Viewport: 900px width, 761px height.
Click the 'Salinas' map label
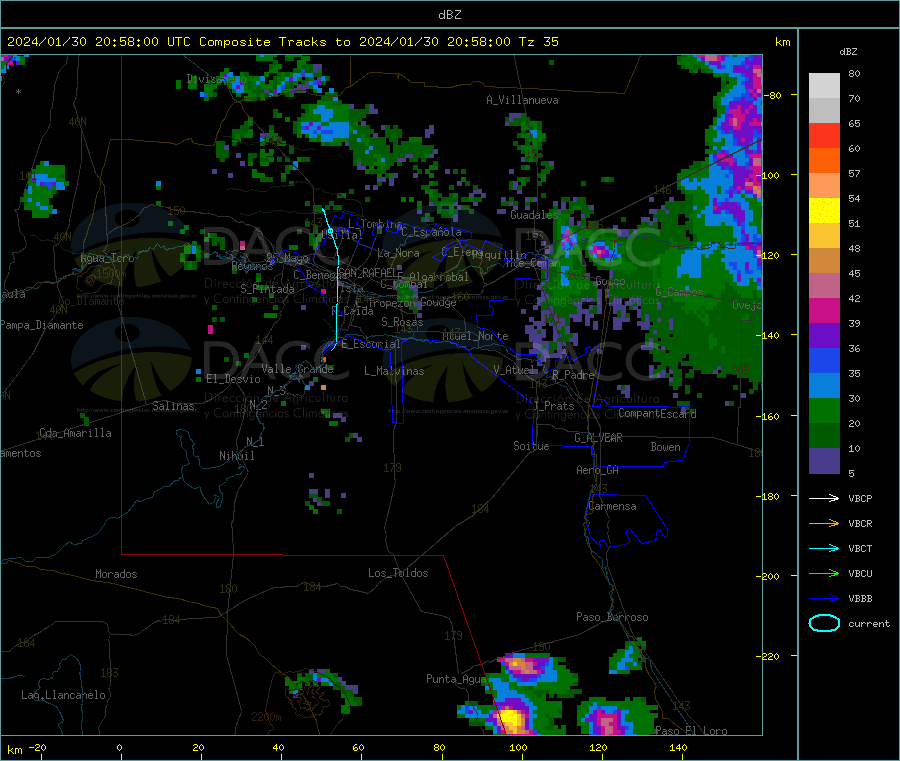tap(173, 406)
